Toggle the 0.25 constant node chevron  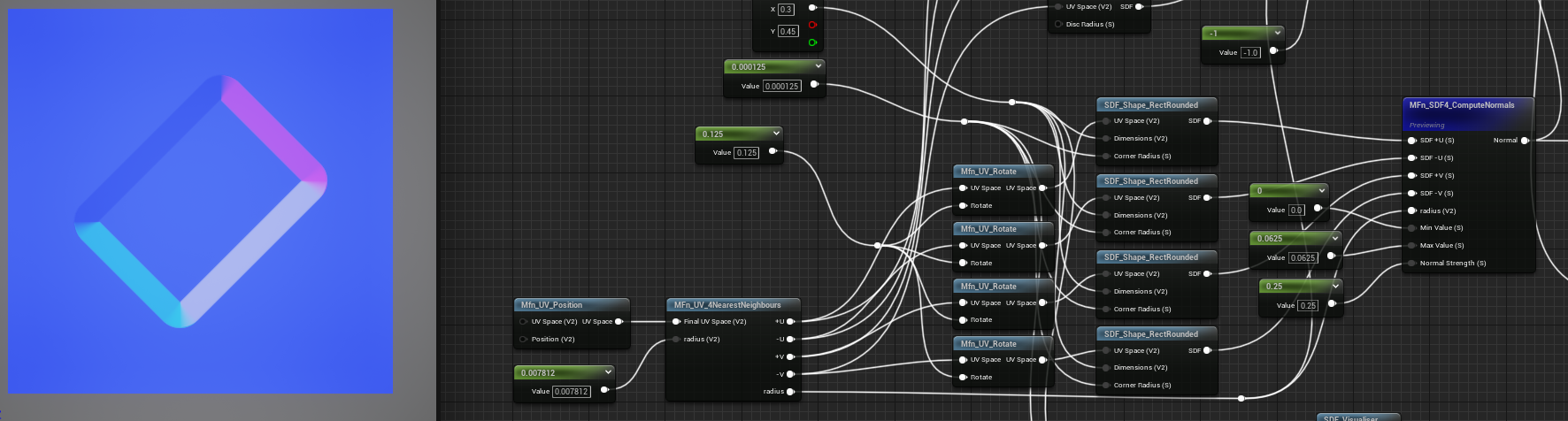coord(1335,286)
